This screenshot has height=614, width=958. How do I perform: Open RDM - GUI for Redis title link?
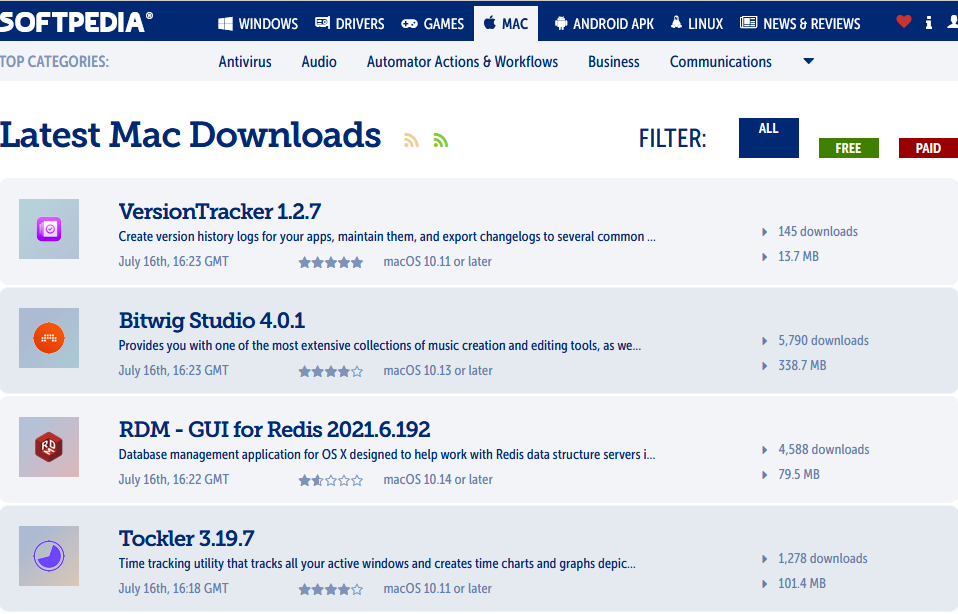[x=274, y=429]
